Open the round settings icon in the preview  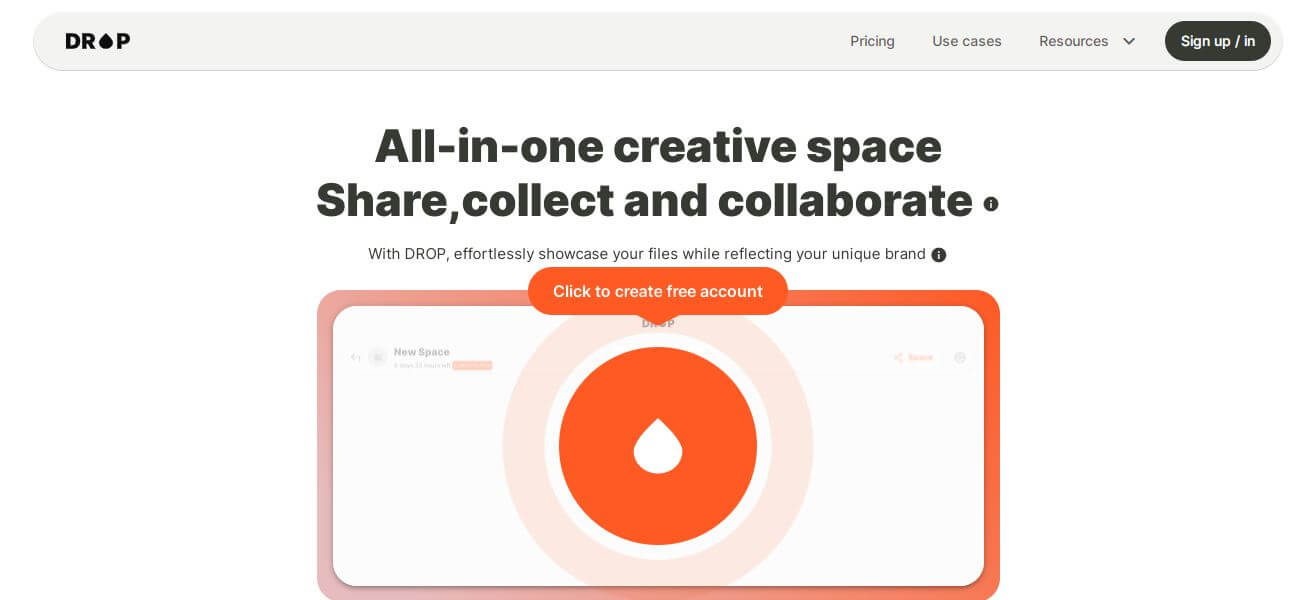960,357
